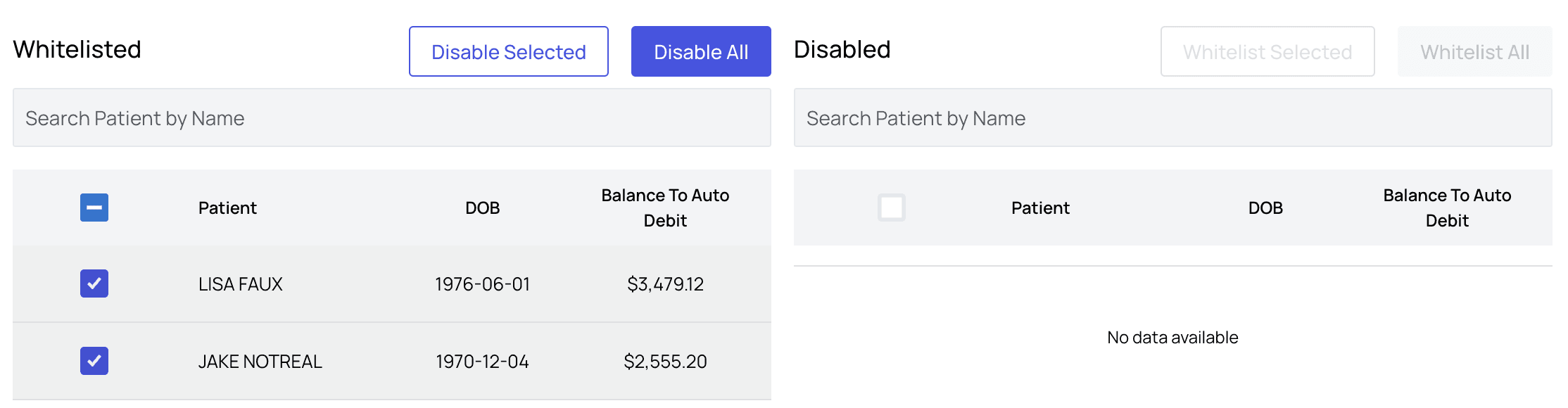Screen dimensions: 1568x408
Task: Click the Disable Selected button
Action: click(x=508, y=51)
